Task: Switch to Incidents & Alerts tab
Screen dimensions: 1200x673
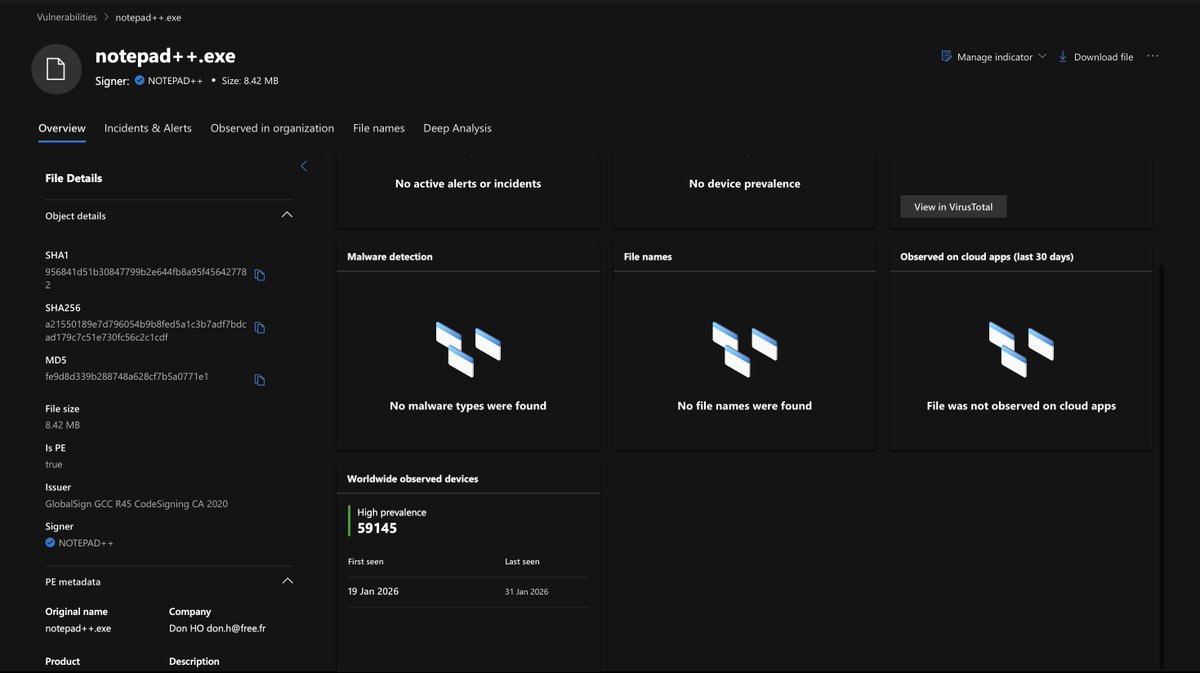Action: tap(148, 128)
